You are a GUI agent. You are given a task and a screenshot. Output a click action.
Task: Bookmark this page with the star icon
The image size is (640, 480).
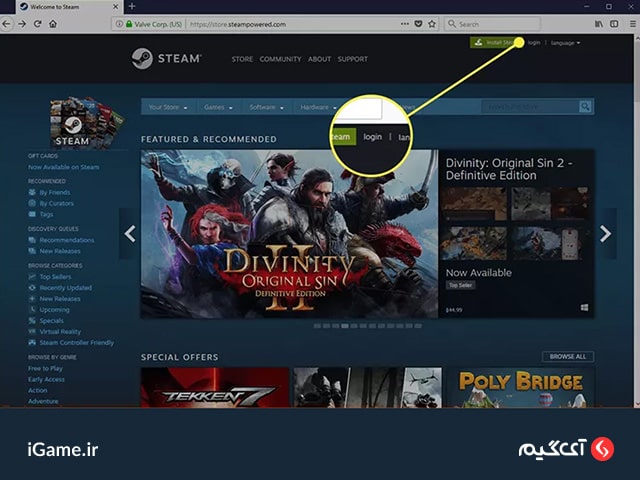tap(432, 24)
